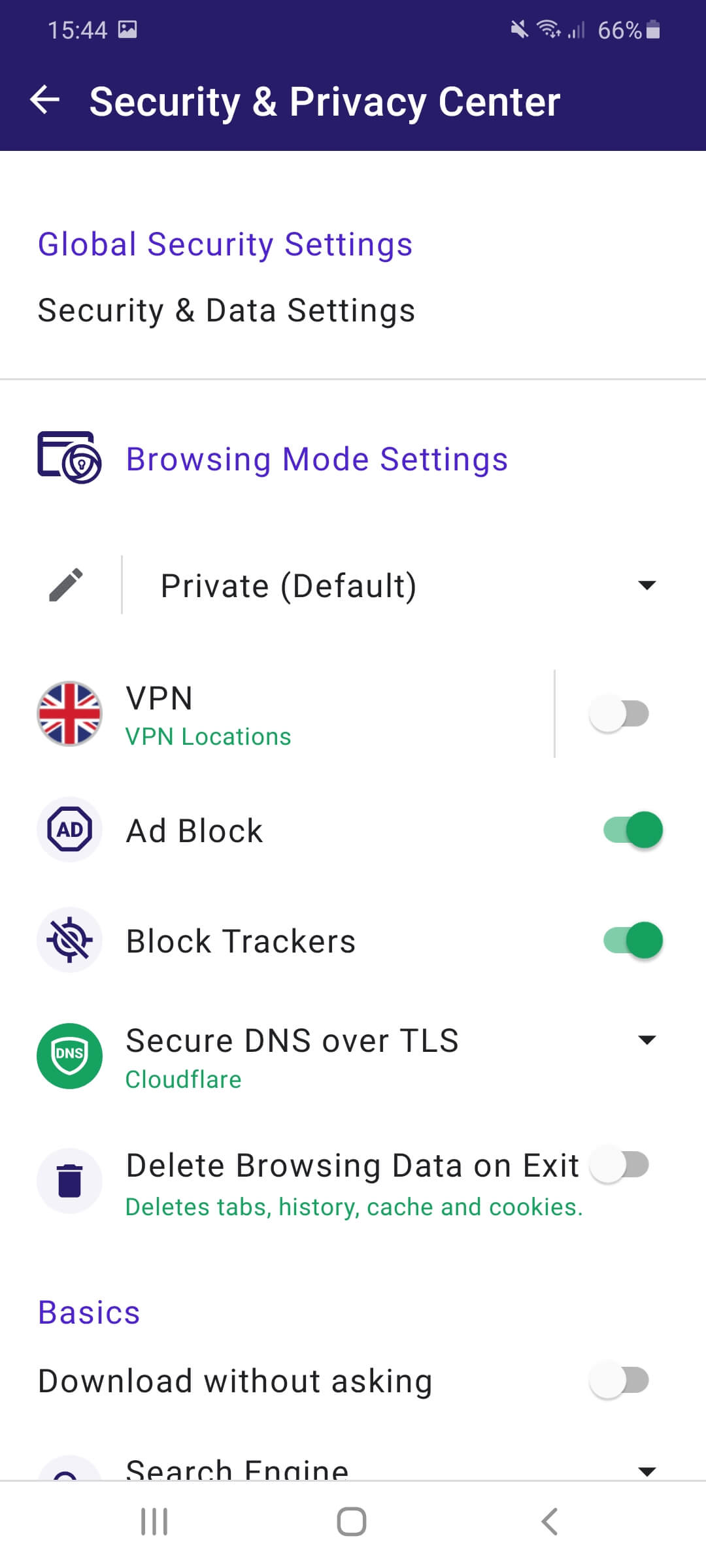Expand the Search Engine dropdown arrow
706x1568 pixels.
tap(647, 1471)
